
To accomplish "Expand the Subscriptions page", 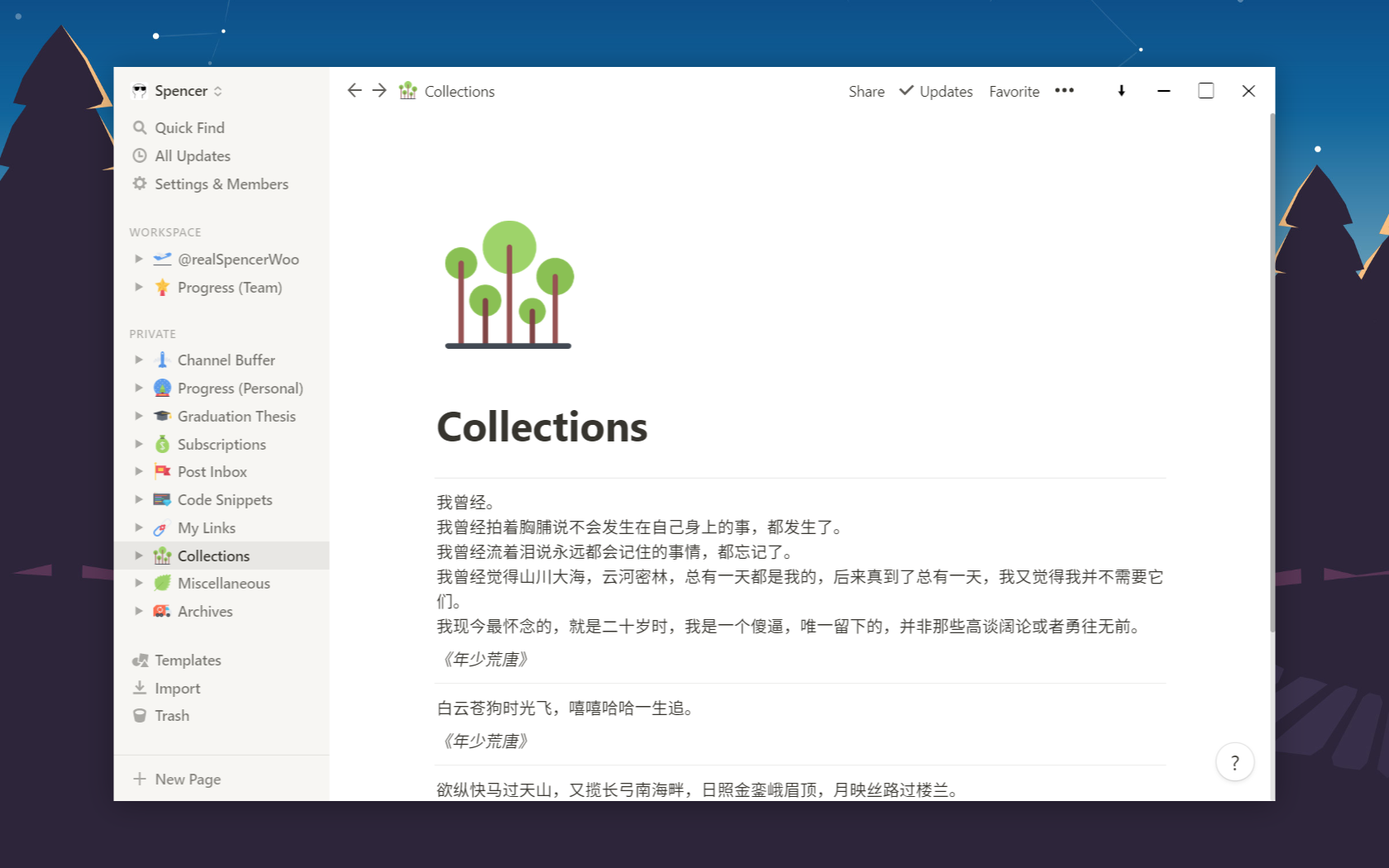I will [139, 444].
